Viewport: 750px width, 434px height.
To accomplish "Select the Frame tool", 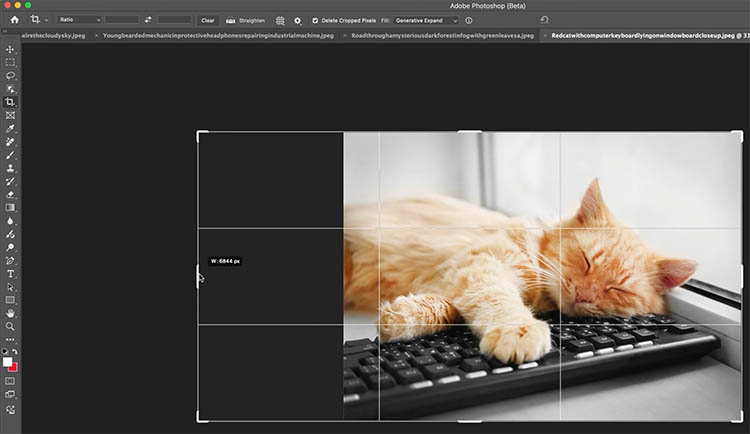I will click(x=10, y=115).
